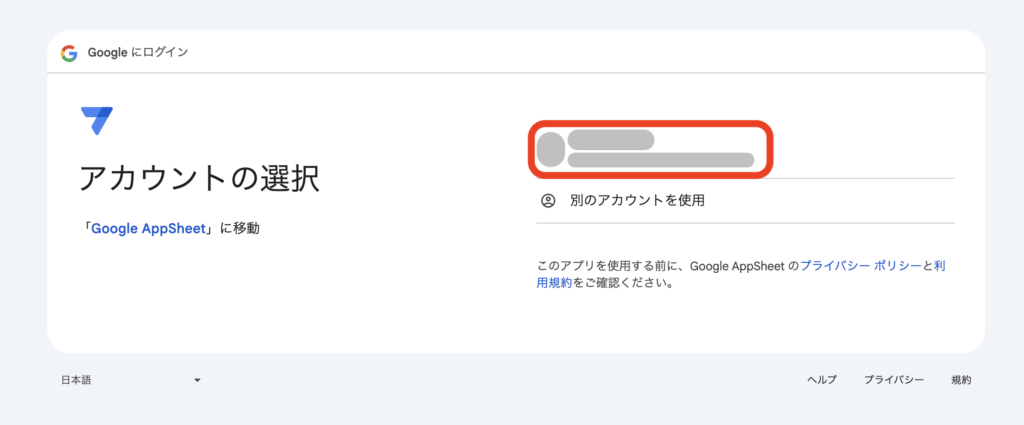1024x425 pixels.
Task: Click 規約 in the footer
Action: click(x=961, y=380)
